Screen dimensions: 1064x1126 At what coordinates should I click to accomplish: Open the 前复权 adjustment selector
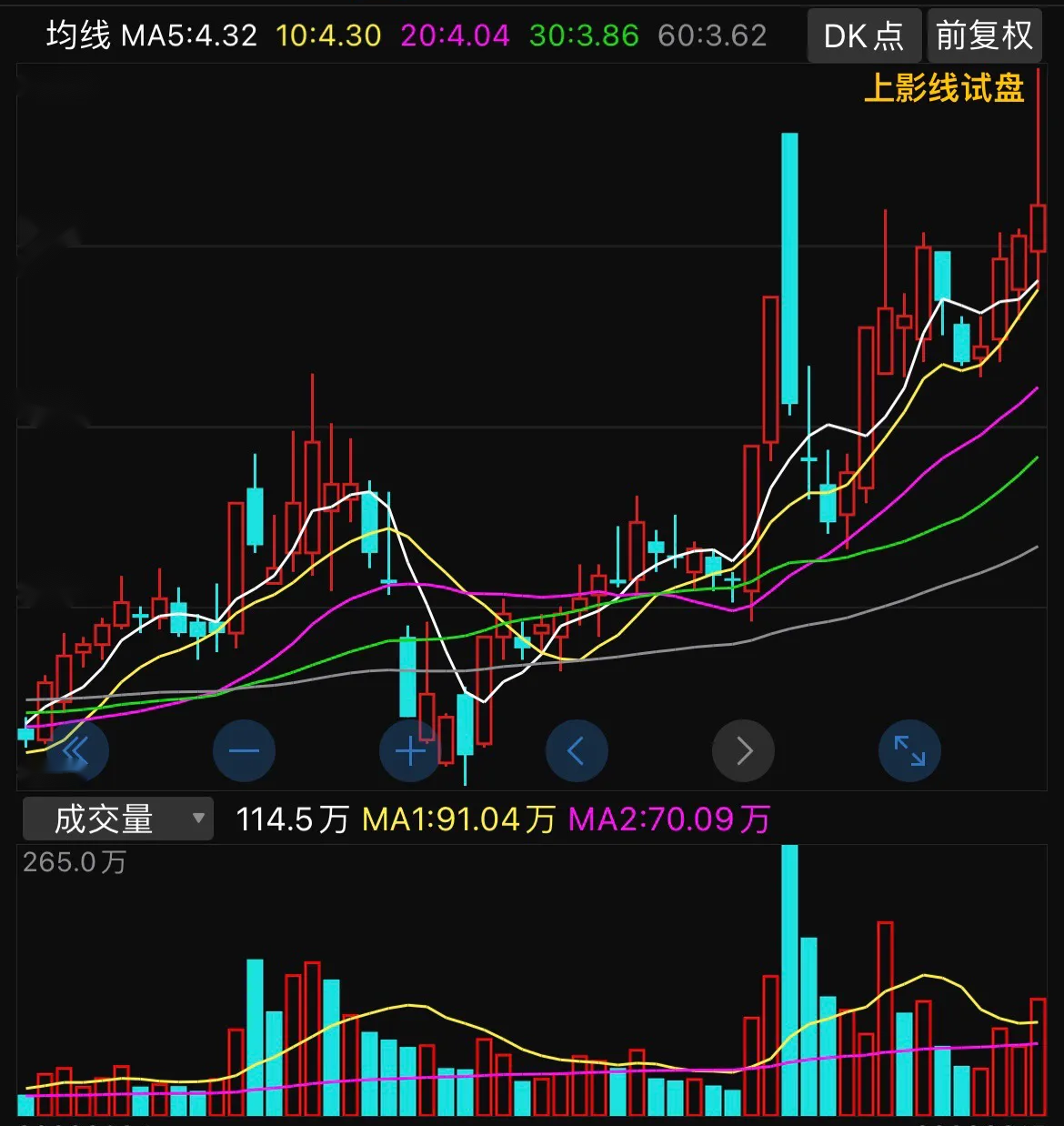pyautogui.click(x=984, y=35)
